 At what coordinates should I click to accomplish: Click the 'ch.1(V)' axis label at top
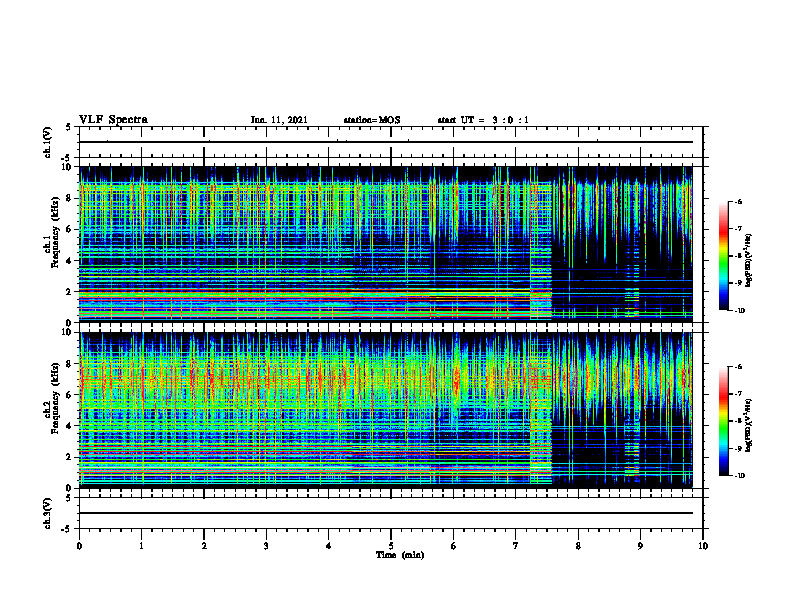click(x=48, y=142)
